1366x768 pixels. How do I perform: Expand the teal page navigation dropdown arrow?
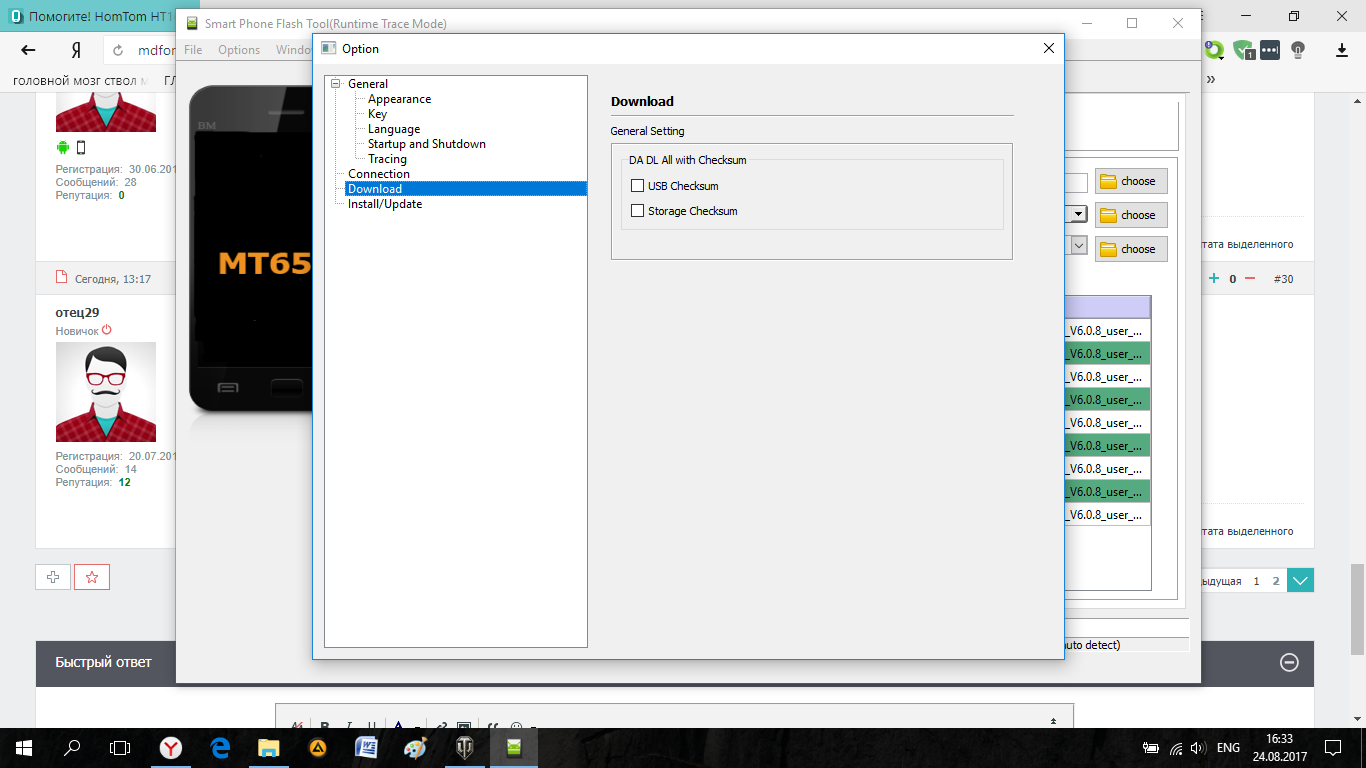pyautogui.click(x=1300, y=581)
